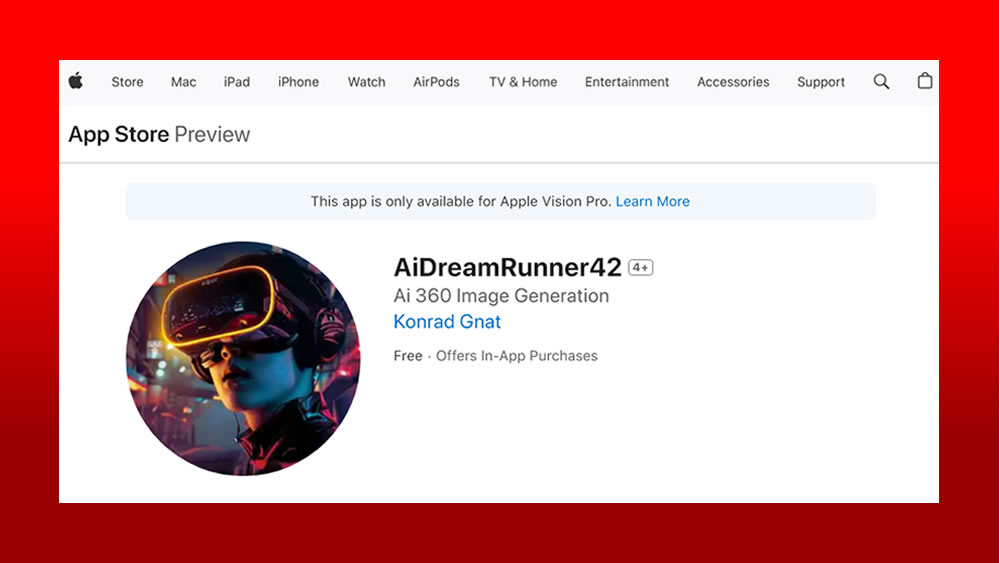Go to the Mac section
The width and height of the screenshot is (1000, 563).
point(184,82)
